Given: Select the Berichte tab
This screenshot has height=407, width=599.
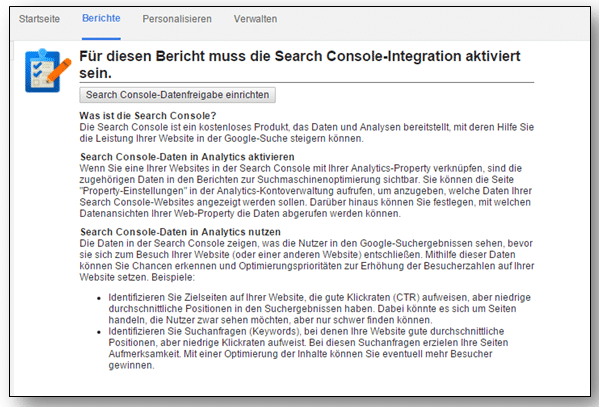Looking at the screenshot, I should pos(101,18).
